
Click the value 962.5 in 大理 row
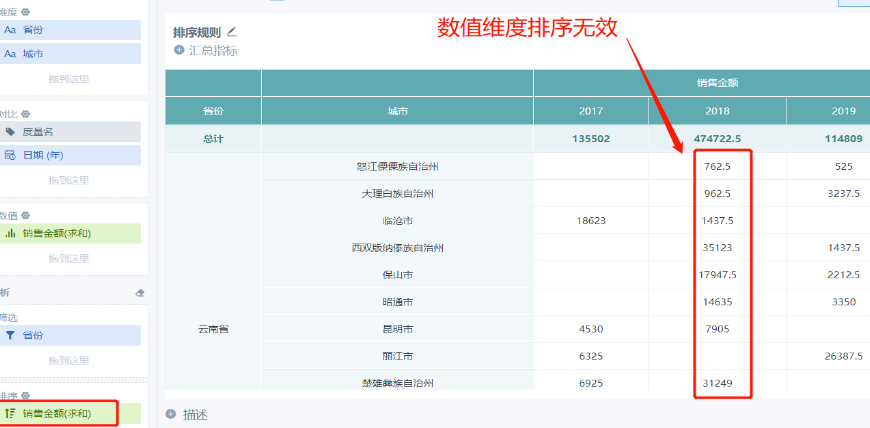[717, 193]
